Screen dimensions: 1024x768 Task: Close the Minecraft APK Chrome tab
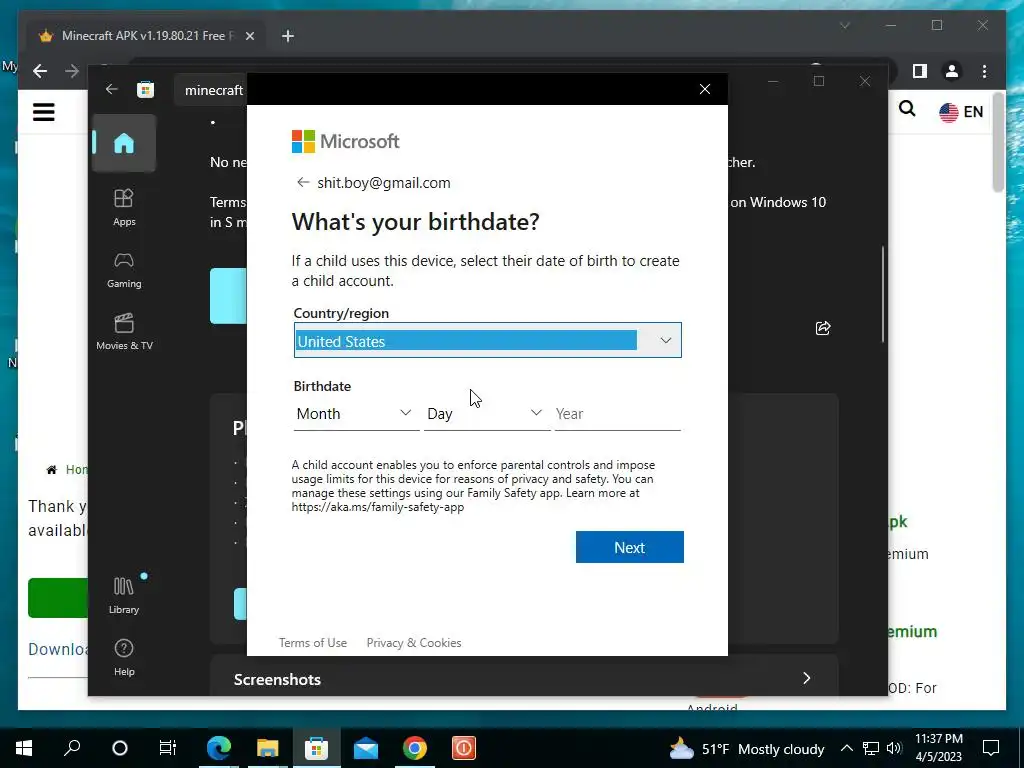click(249, 36)
